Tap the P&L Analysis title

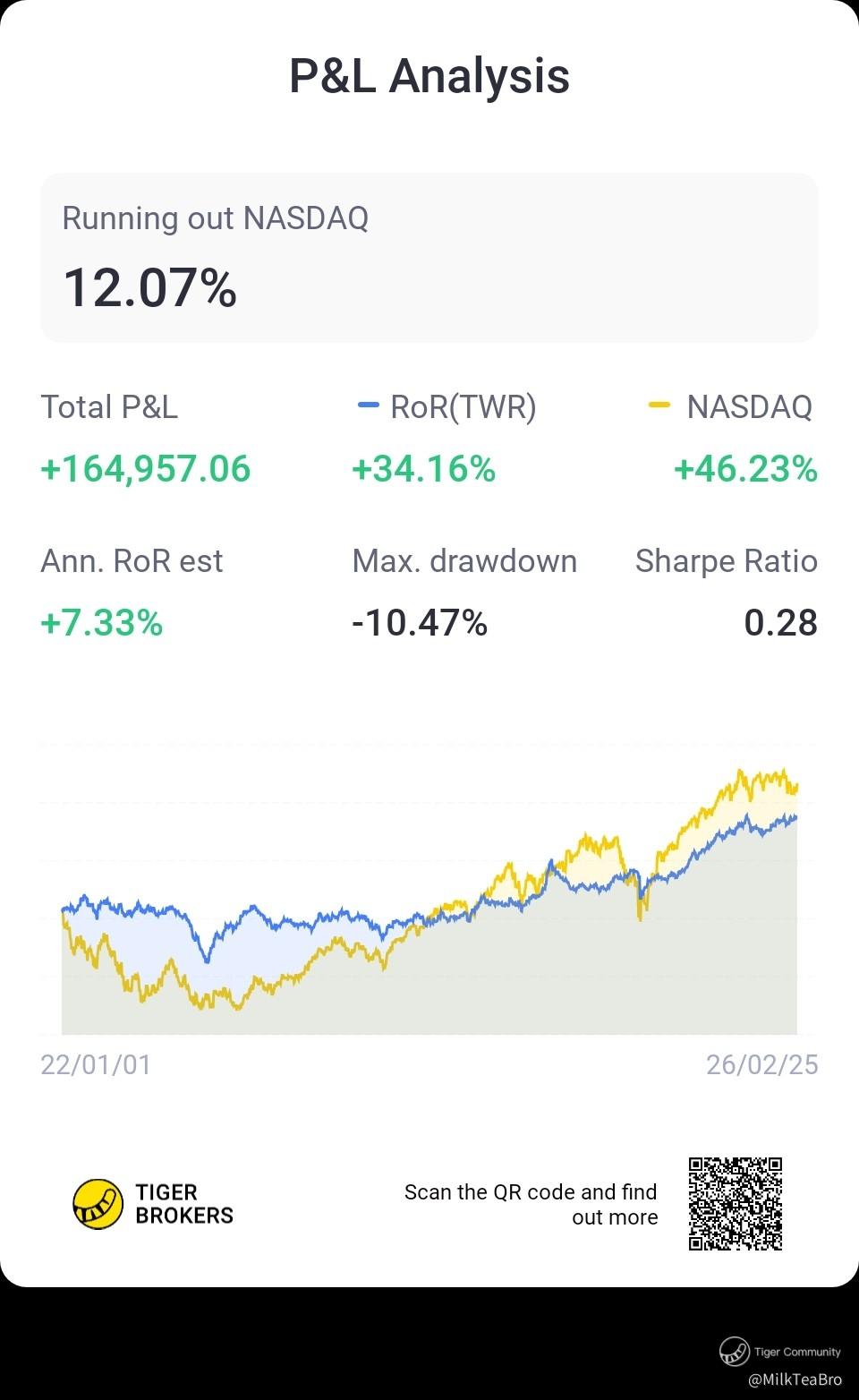(x=429, y=76)
